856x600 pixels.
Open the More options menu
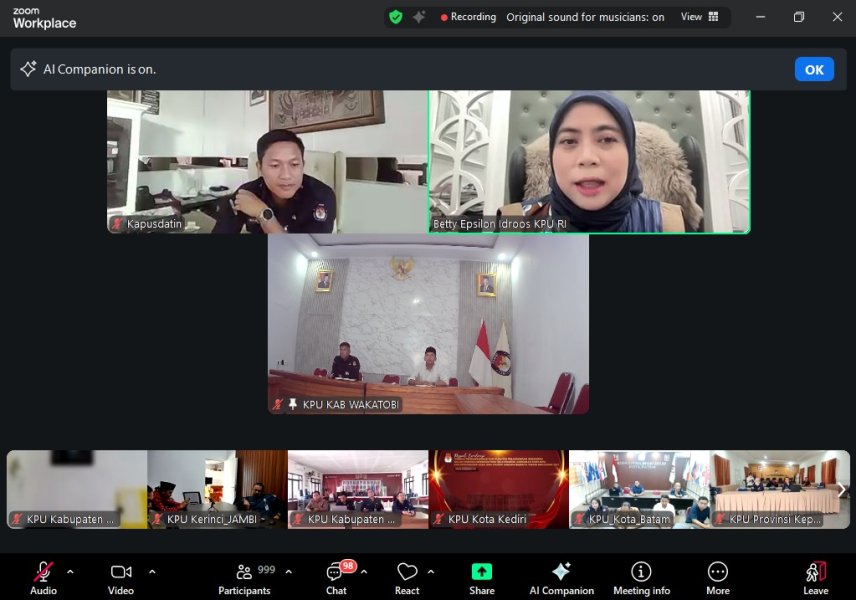pyautogui.click(x=717, y=577)
